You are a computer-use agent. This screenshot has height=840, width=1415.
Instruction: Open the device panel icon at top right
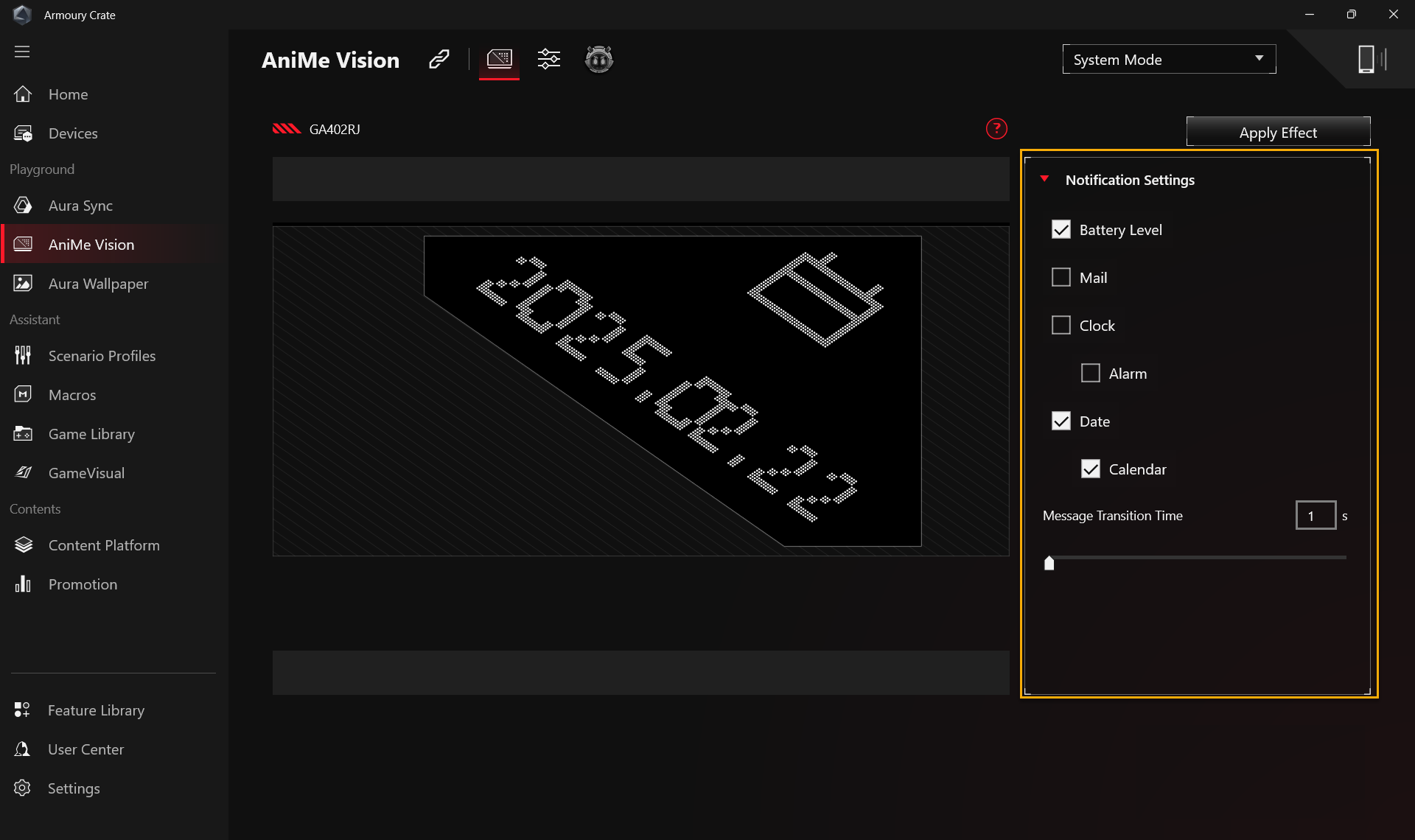pyautogui.click(x=1371, y=59)
